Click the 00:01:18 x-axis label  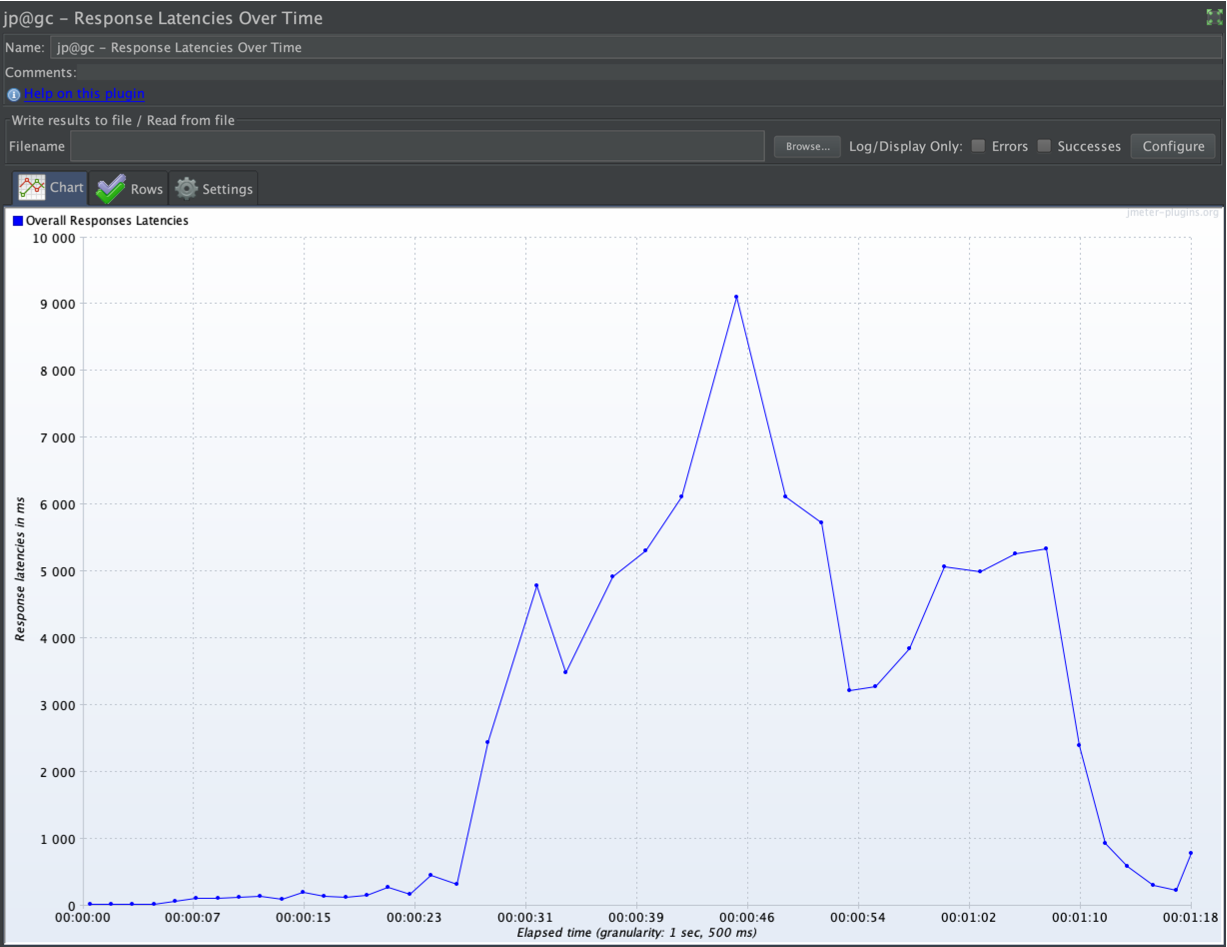coord(1190,916)
